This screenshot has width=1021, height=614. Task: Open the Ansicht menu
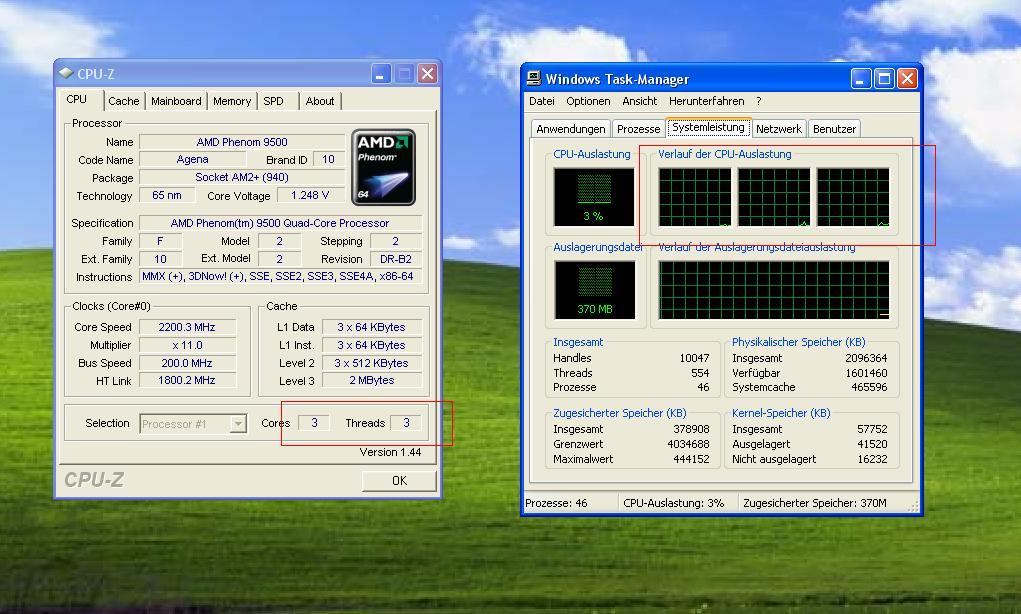639,101
